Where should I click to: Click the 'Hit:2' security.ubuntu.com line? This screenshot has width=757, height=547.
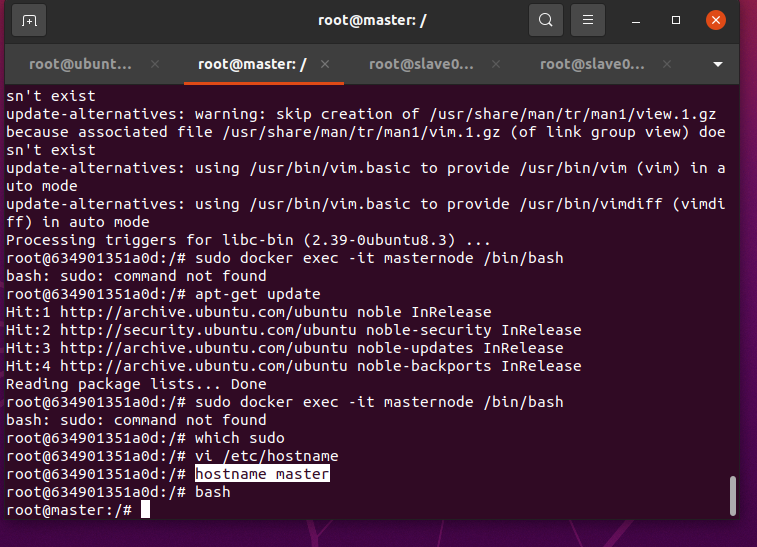[294, 330]
